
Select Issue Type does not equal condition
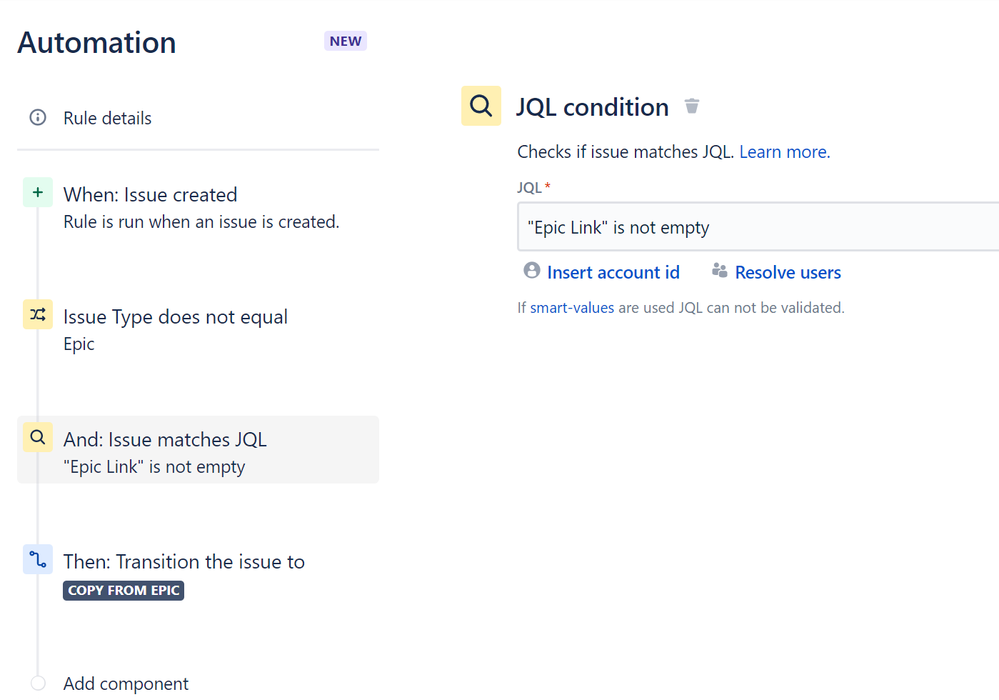click(x=175, y=317)
